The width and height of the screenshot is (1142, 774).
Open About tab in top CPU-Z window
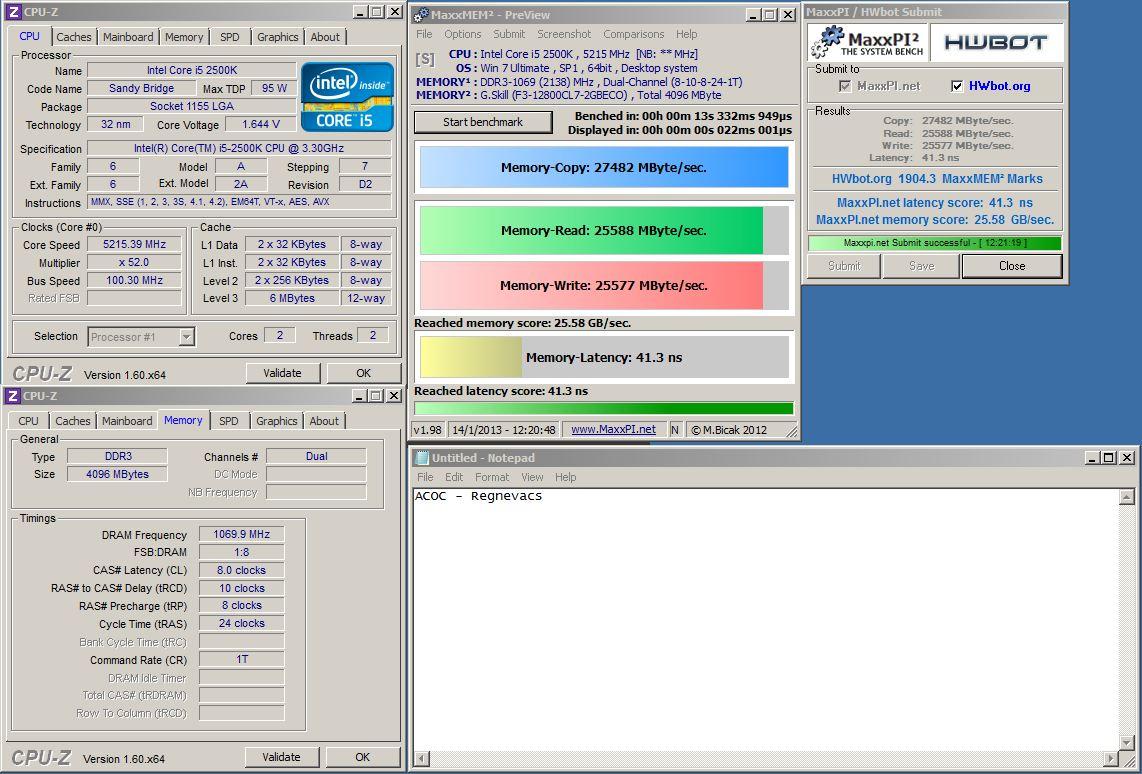(325, 37)
